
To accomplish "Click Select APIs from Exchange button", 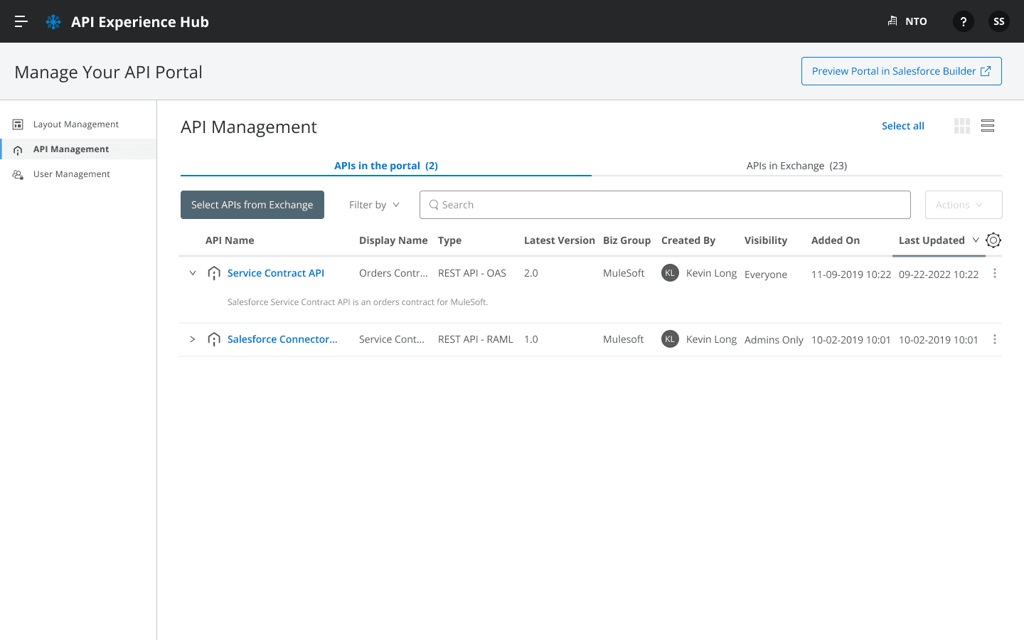I will pyautogui.click(x=252, y=205).
